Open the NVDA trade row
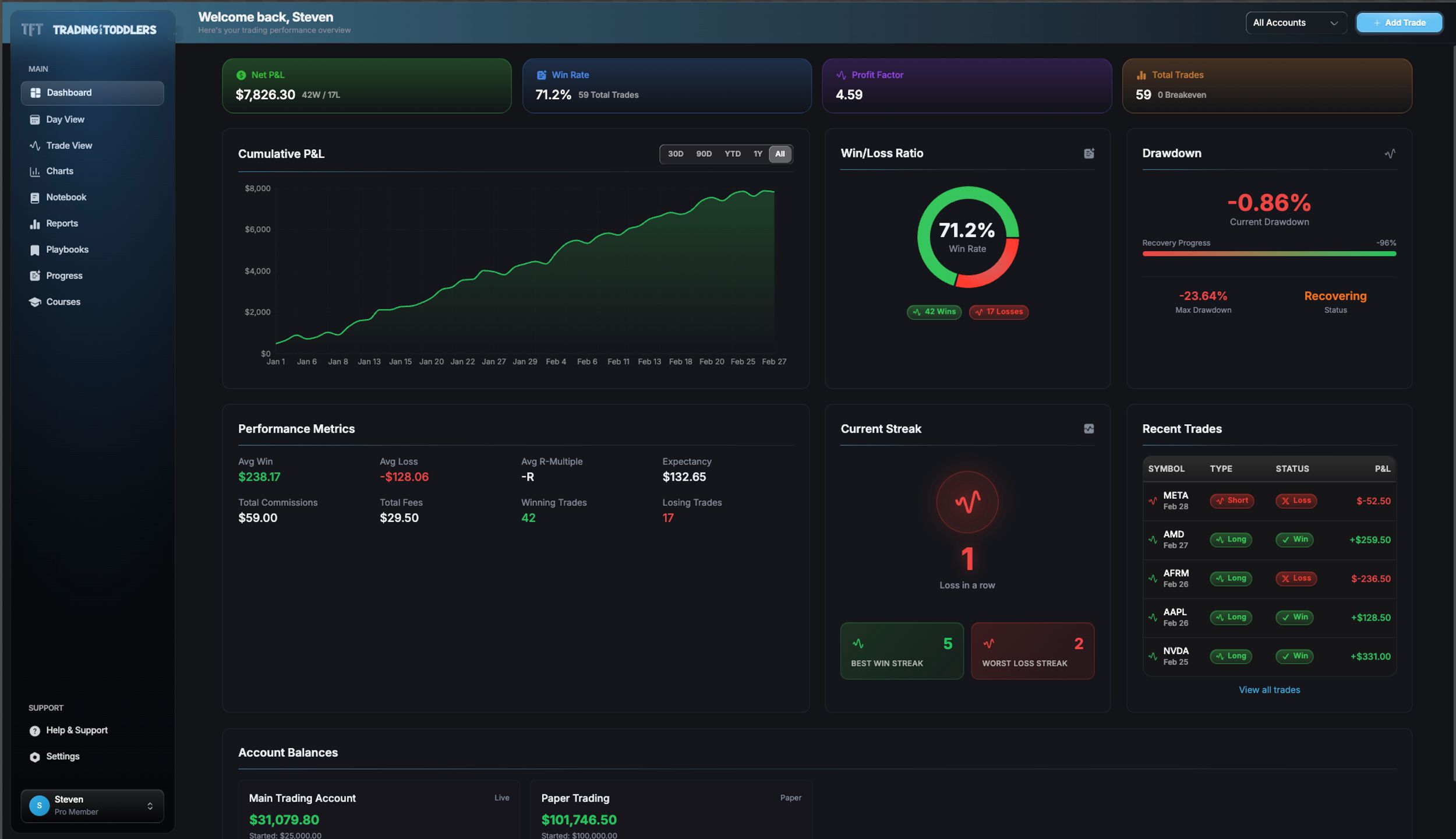This screenshot has width=1456, height=839. [x=1269, y=657]
